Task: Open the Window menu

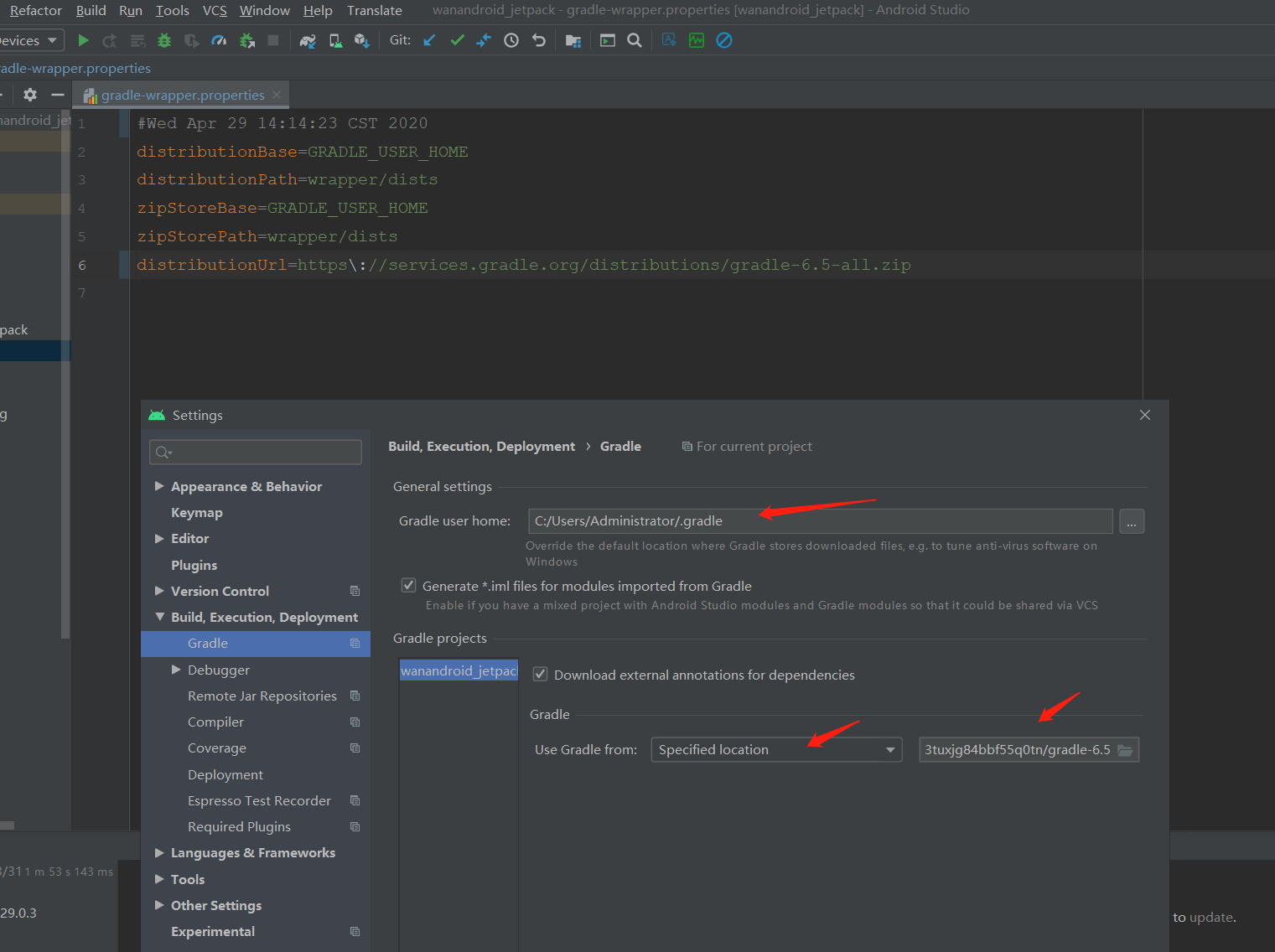Action: pyautogui.click(x=265, y=10)
